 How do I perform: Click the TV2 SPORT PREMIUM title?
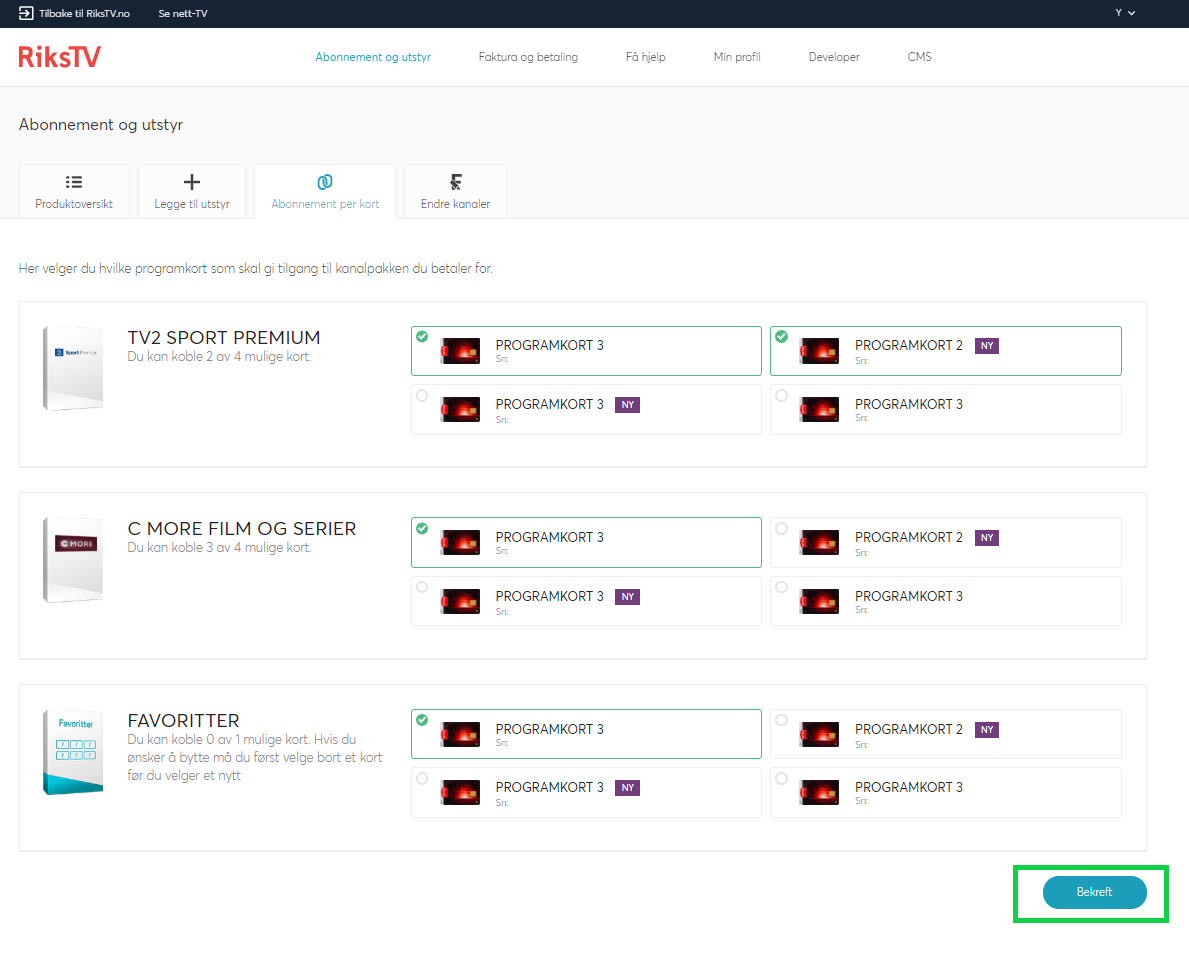224,337
